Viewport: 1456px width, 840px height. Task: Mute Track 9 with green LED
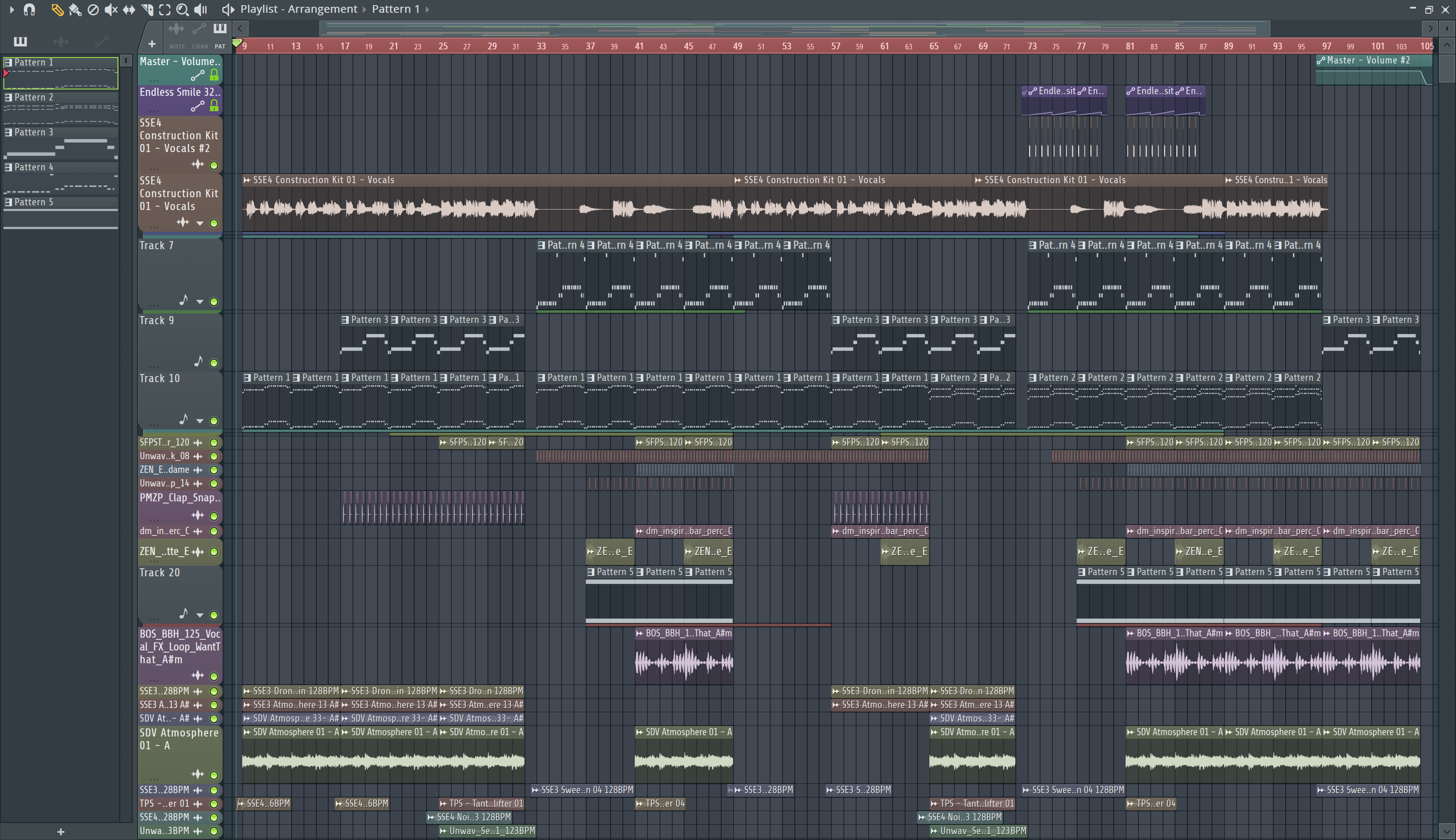click(x=214, y=363)
